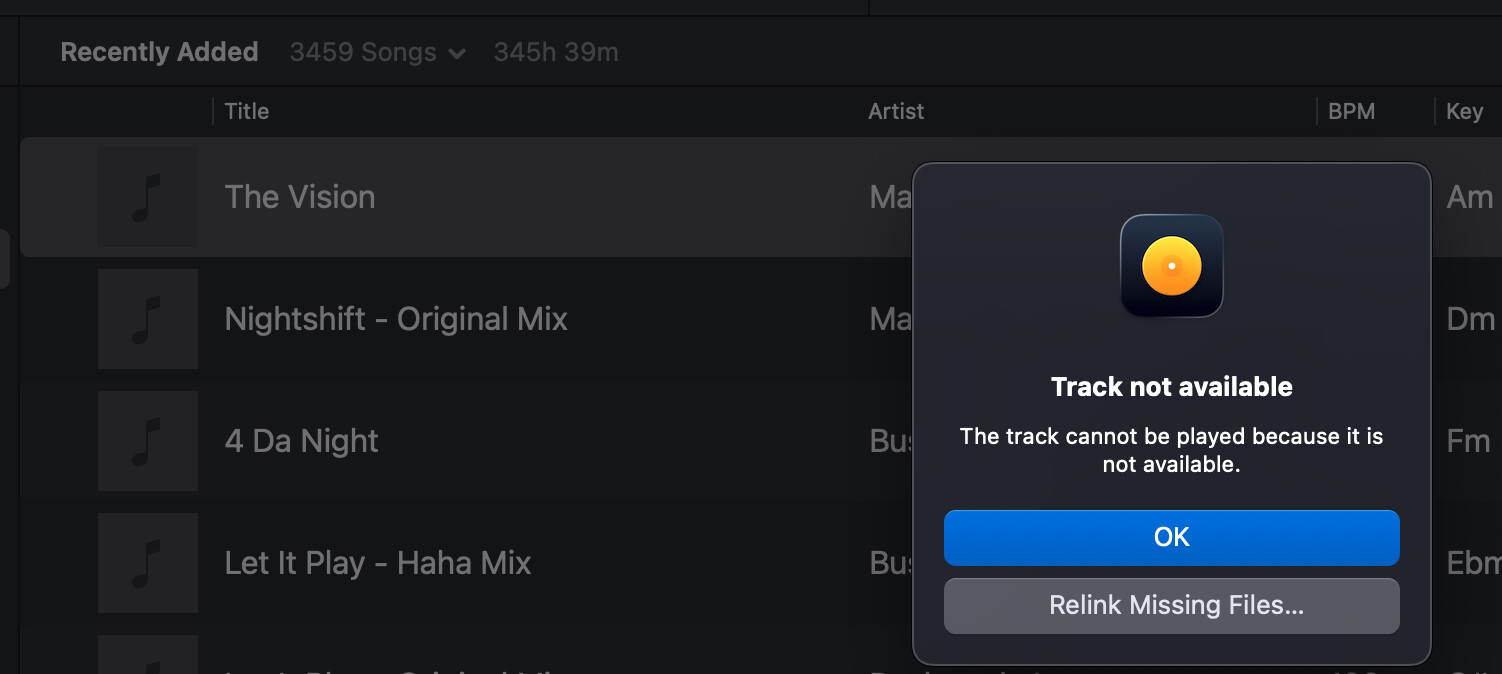Sort tracks by the Artist column

coord(896,111)
